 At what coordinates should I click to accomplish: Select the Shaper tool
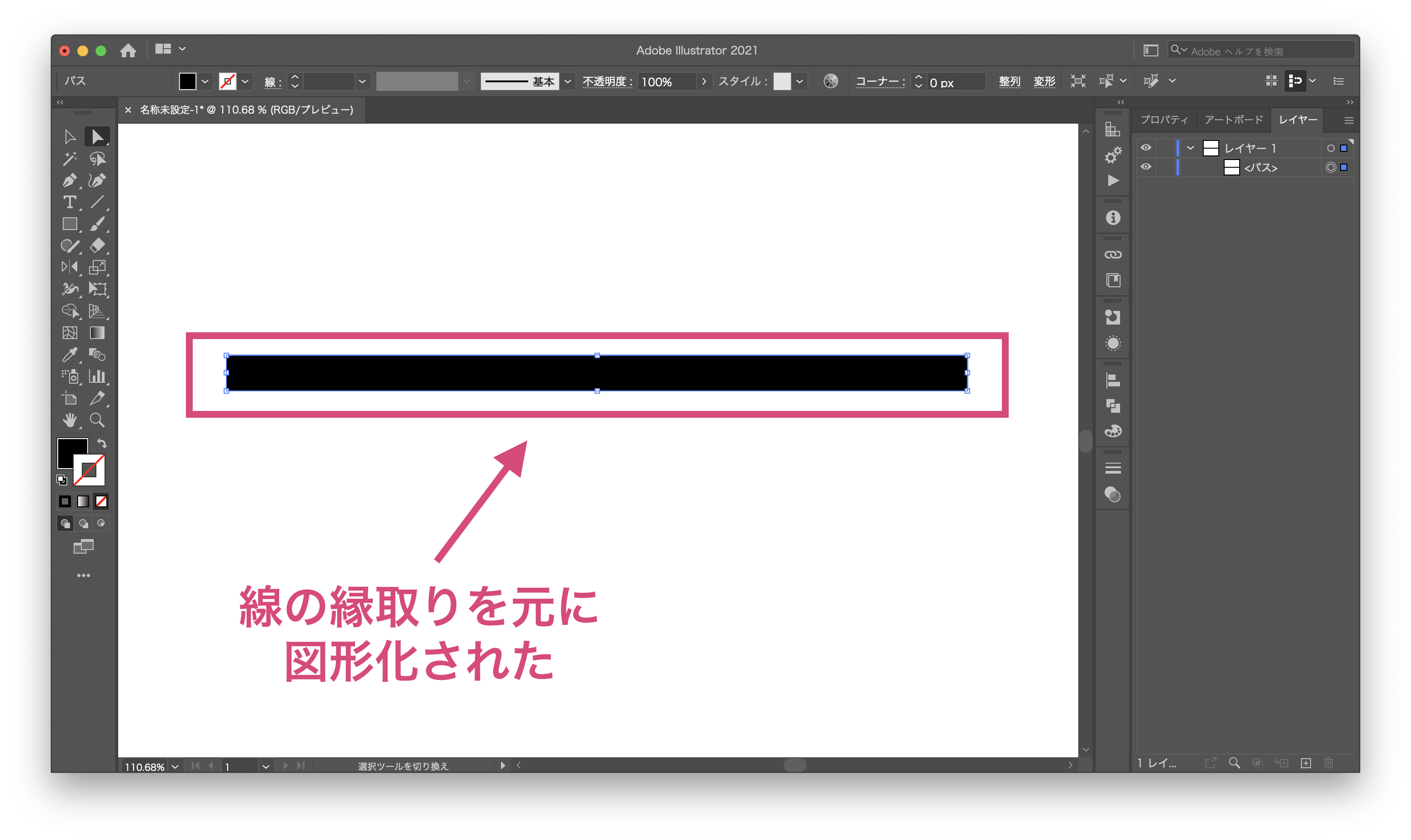[x=70, y=245]
